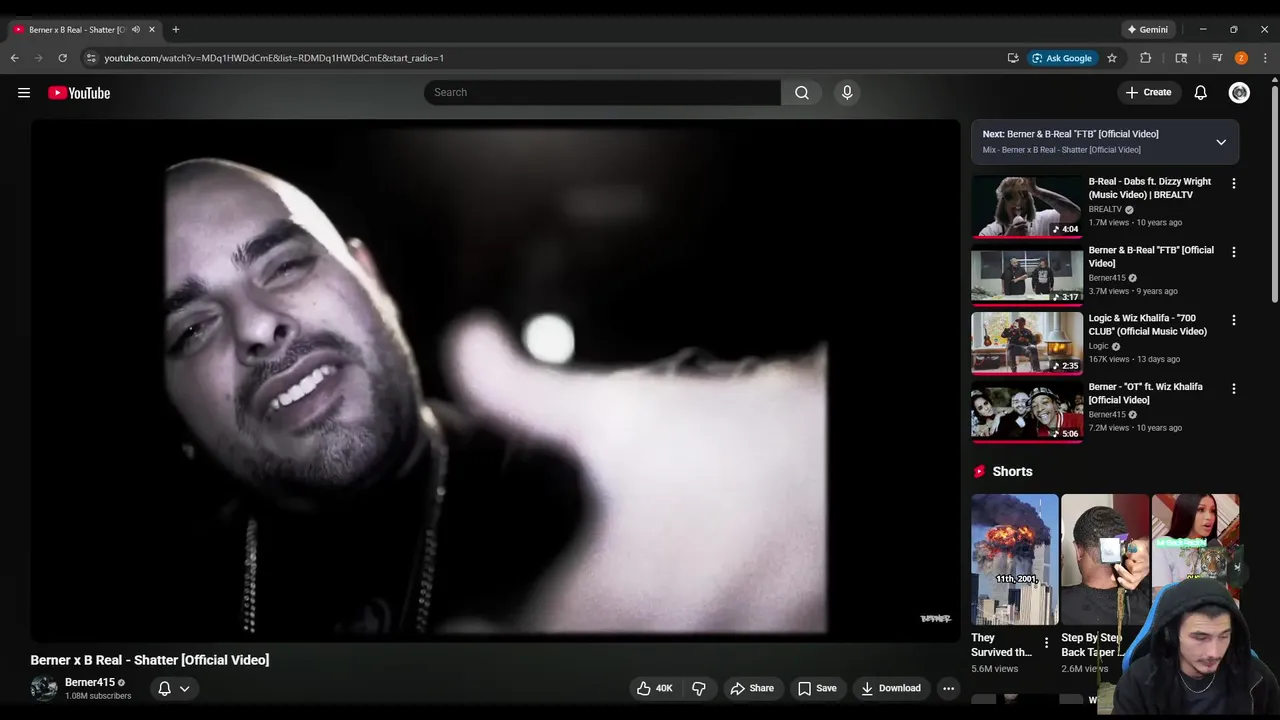Go to YouTube home via logo

tap(79, 93)
